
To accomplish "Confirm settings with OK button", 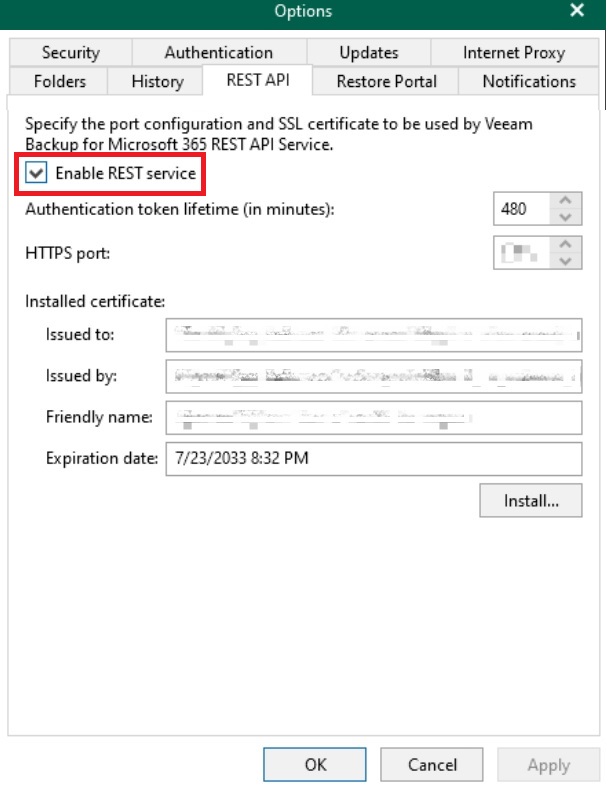I will tap(315, 764).
